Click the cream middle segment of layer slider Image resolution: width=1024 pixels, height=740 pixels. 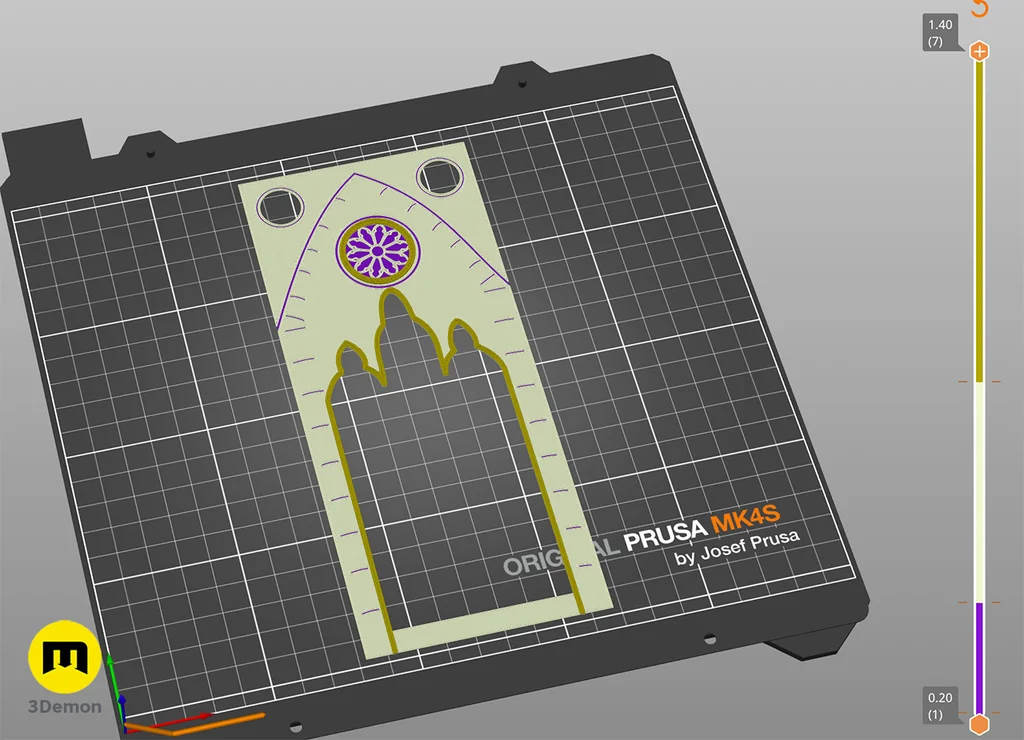pyautogui.click(x=980, y=490)
